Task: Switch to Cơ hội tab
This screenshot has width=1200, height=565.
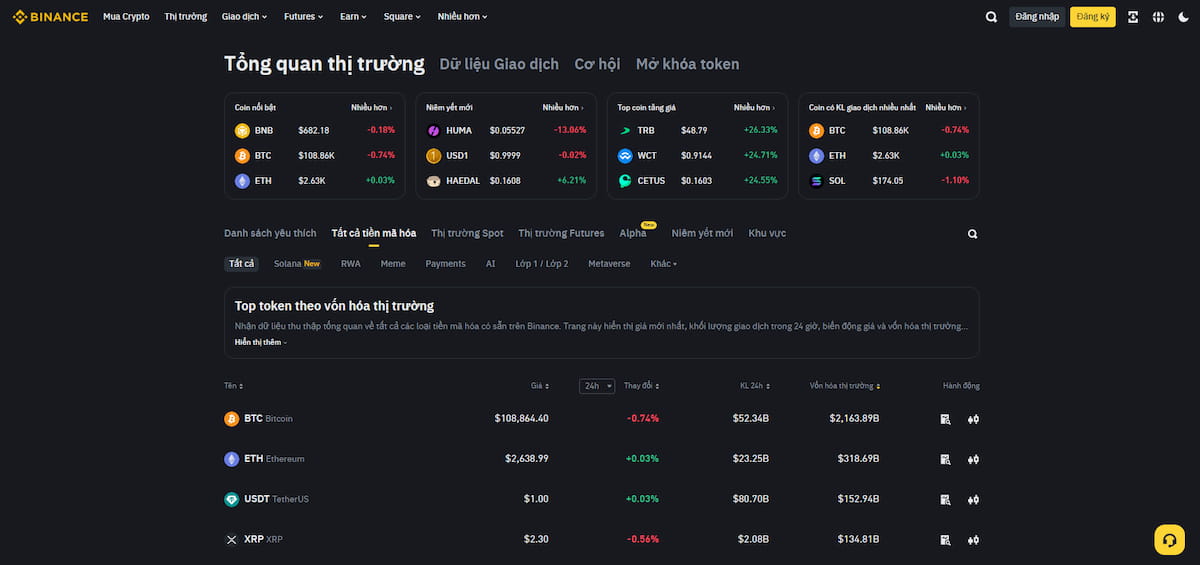Action: [x=597, y=64]
